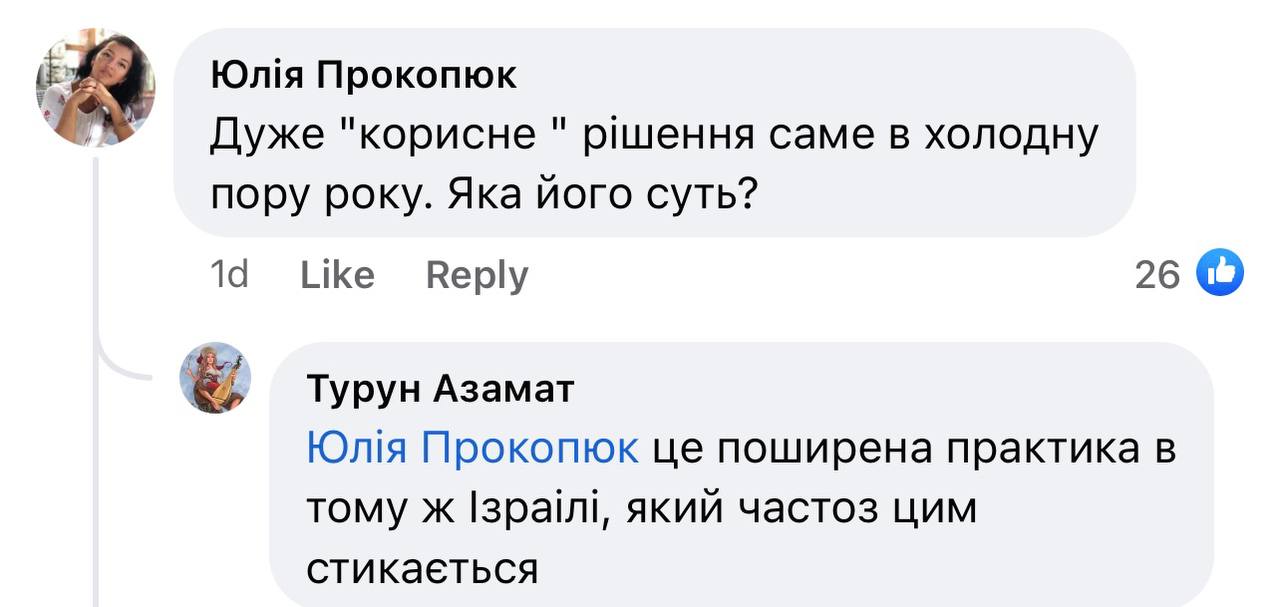Click the Турун Азамат author name

coord(440,389)
